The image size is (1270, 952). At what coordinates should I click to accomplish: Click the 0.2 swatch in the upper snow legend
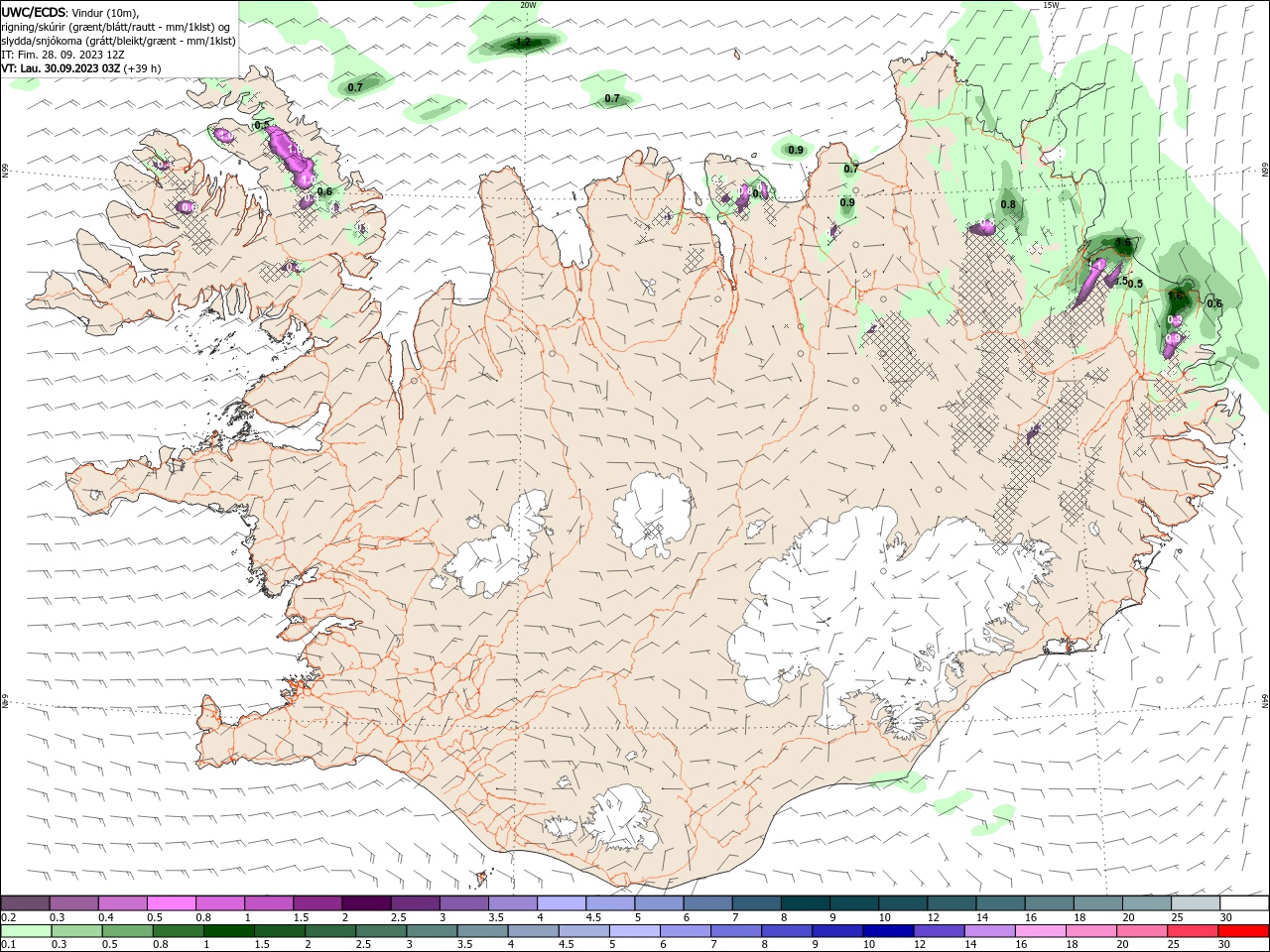(x=25, y=902)
